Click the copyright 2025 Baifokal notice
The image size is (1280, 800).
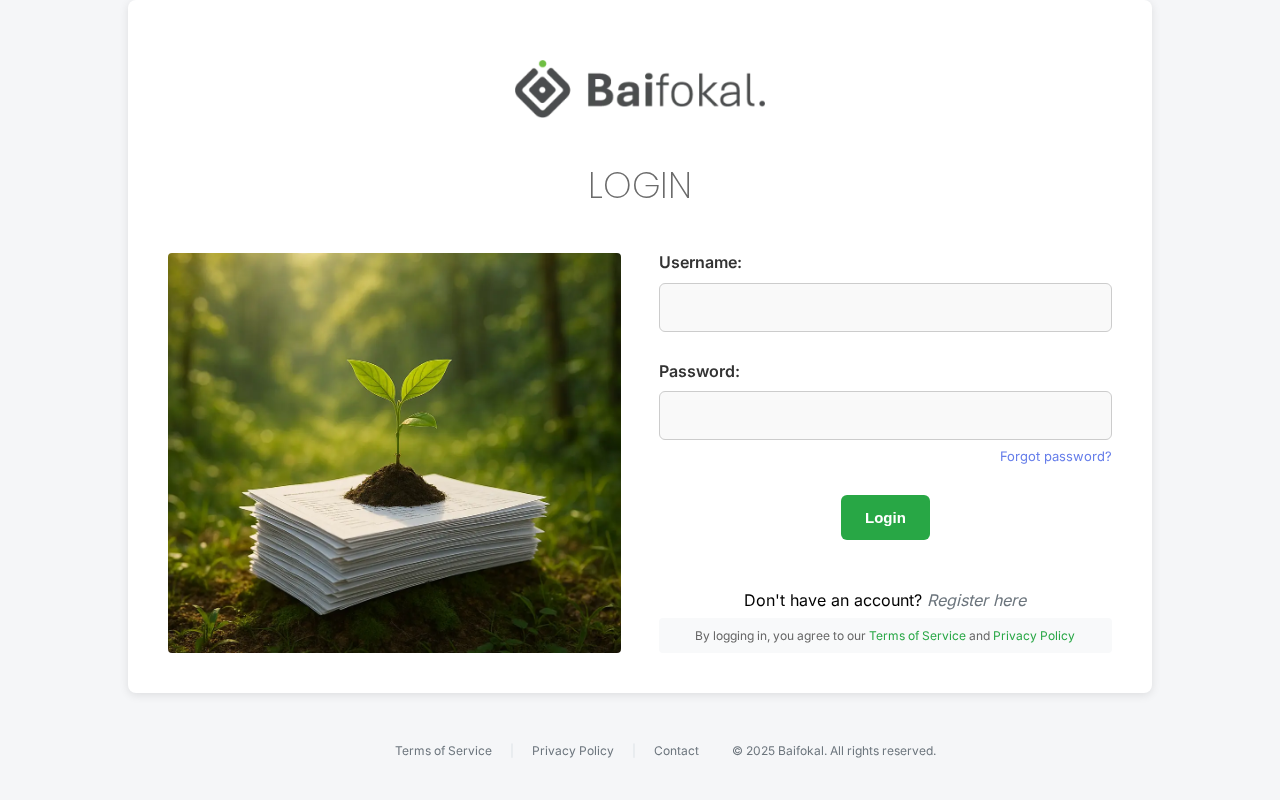point(834,750)
